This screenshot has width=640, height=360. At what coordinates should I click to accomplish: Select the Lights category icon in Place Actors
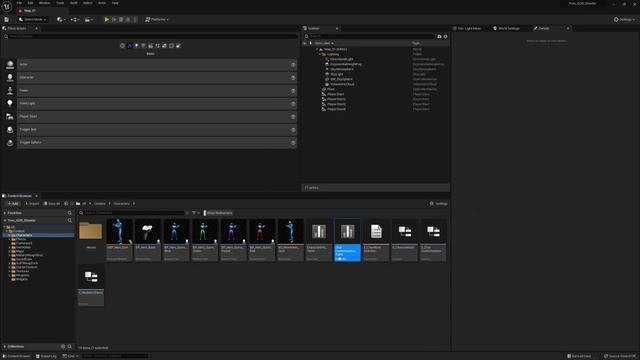tap(137, 46)
